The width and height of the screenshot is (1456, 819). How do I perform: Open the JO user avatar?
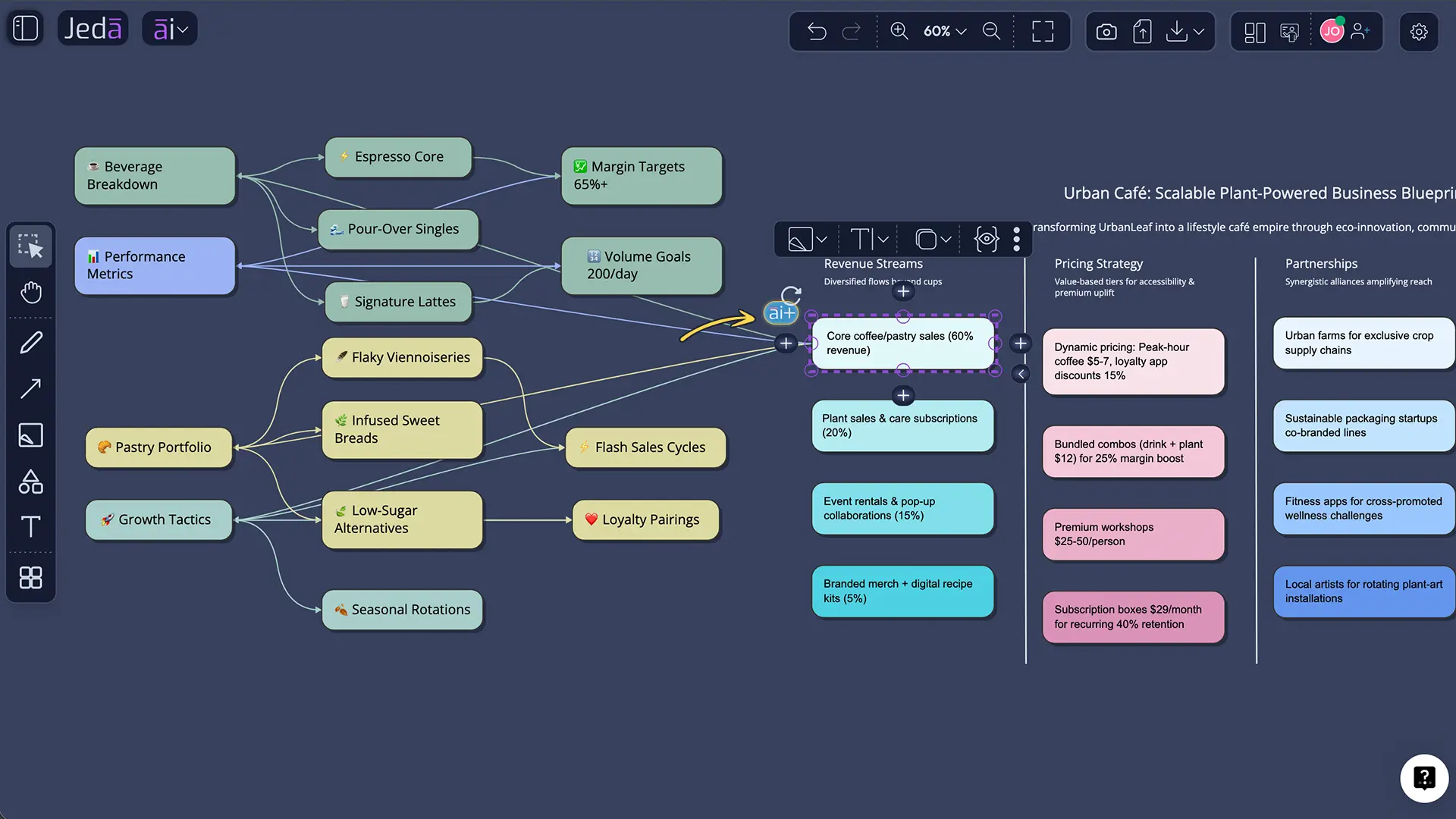tap(1332, 31)
